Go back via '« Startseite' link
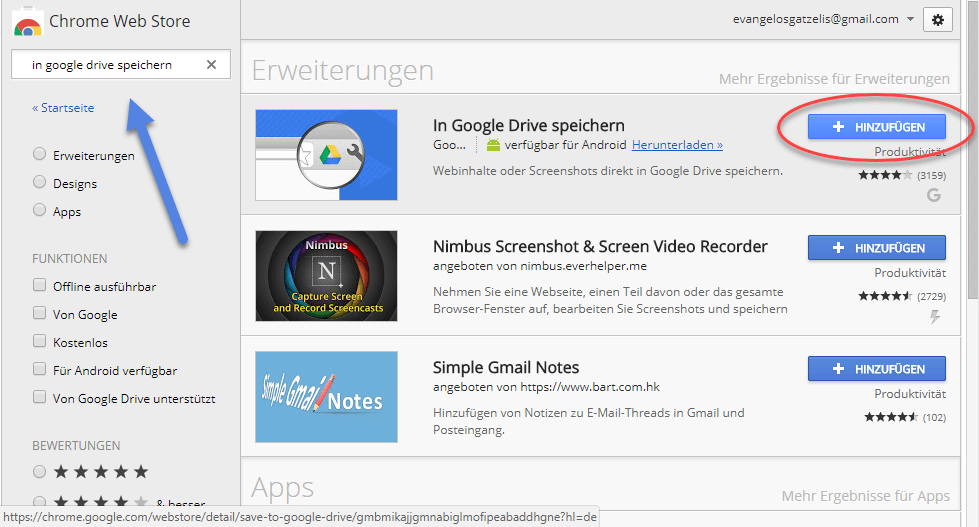This screenshot has width=979, height=527. tap(63, 108)
